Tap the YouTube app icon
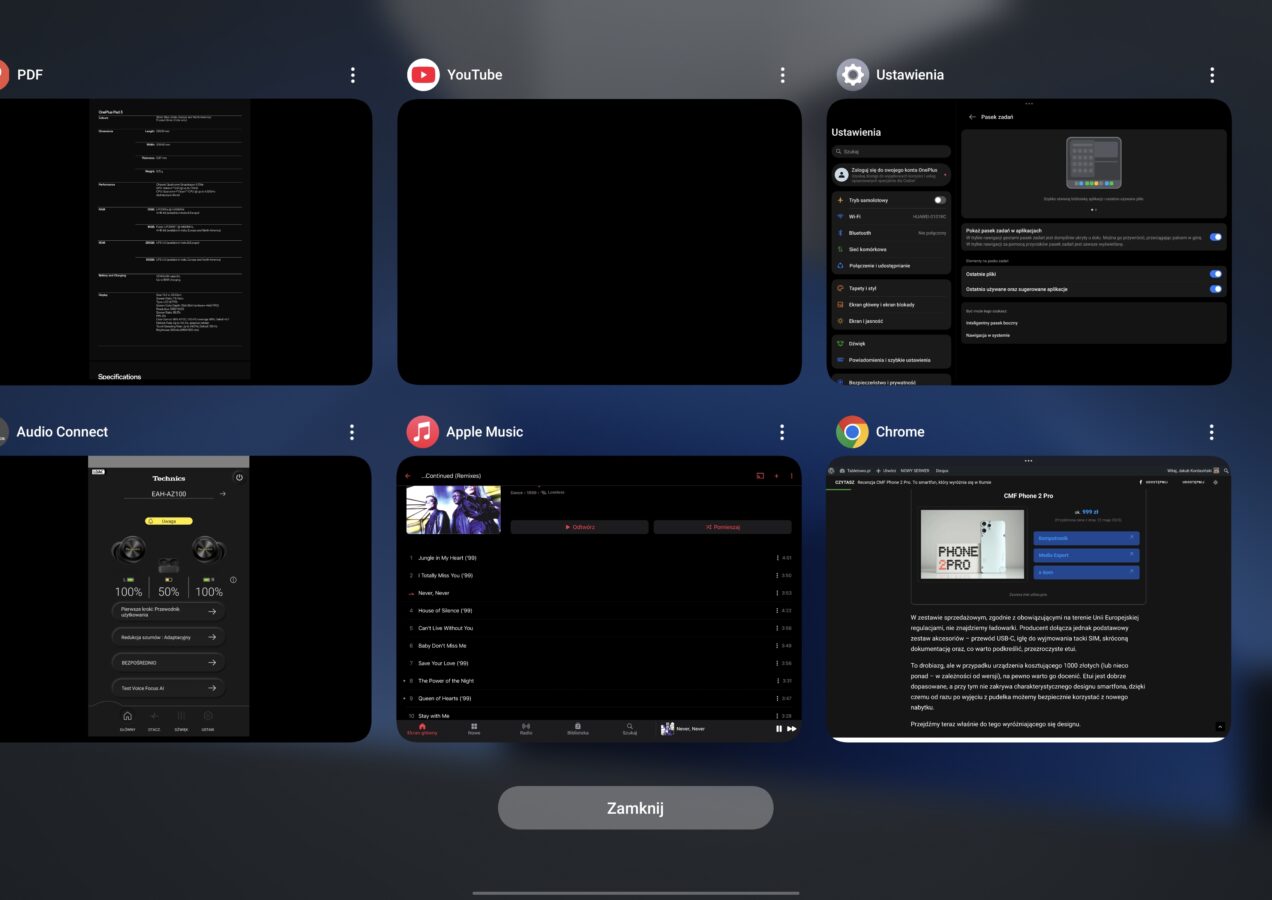1272x900 pixels. point(423,75)
